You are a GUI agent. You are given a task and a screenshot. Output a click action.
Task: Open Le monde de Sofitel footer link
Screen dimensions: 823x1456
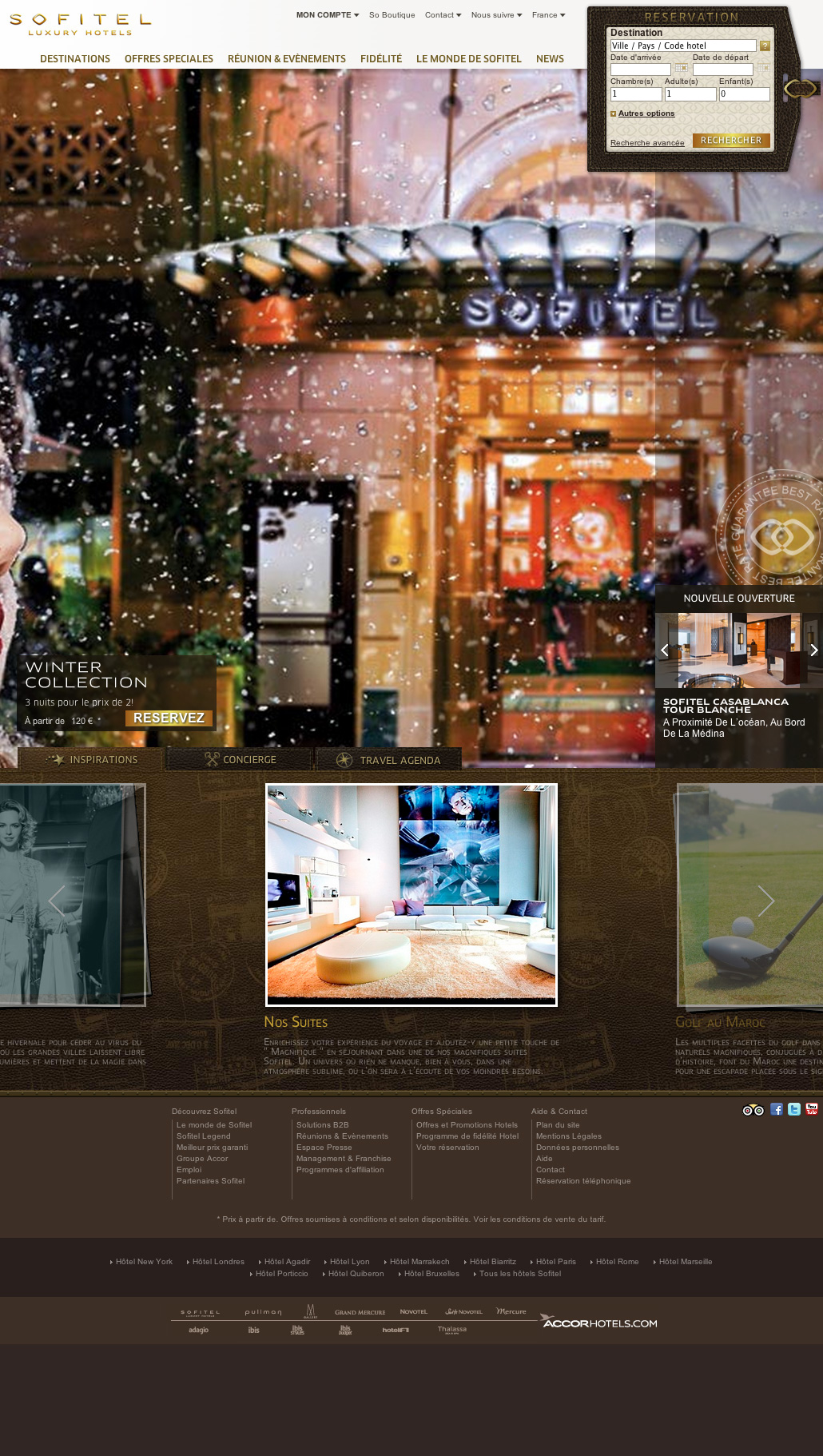click(214, 1124)
